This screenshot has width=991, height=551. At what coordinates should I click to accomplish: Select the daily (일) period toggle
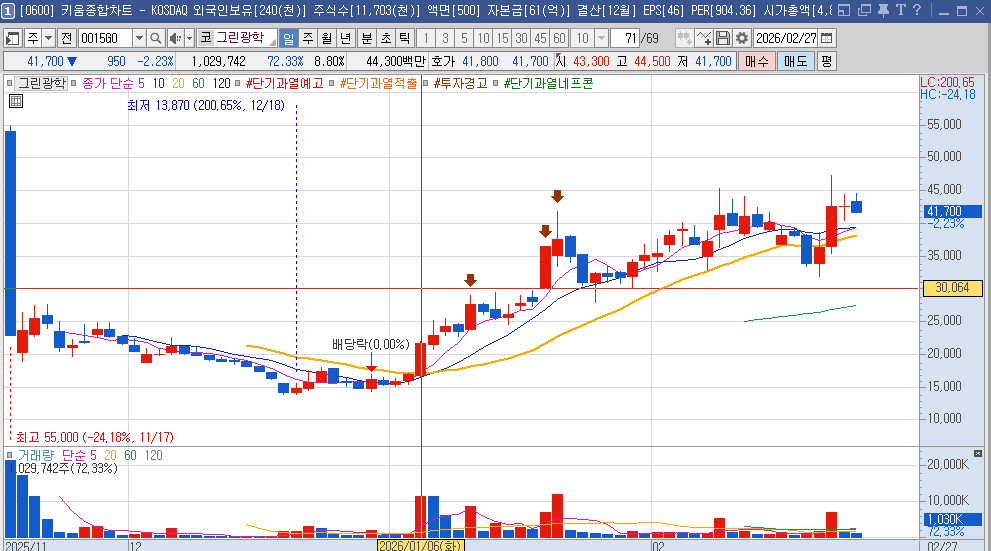pyautogui.click(x=288, y=38)
